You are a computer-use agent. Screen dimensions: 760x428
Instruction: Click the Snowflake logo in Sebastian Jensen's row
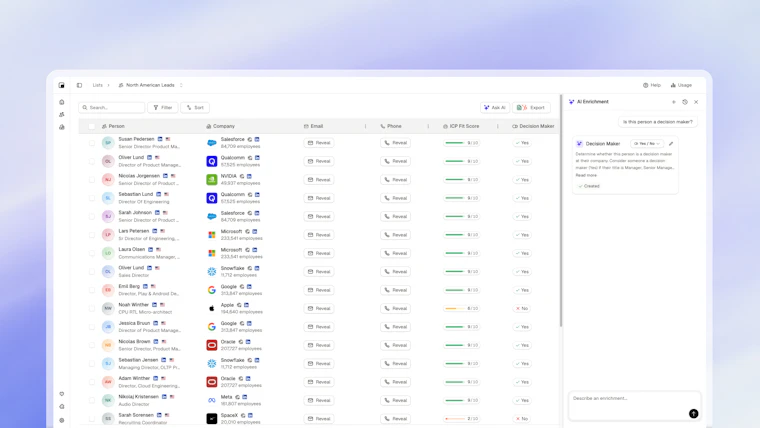pyautogui.click(x=212, y=364)
